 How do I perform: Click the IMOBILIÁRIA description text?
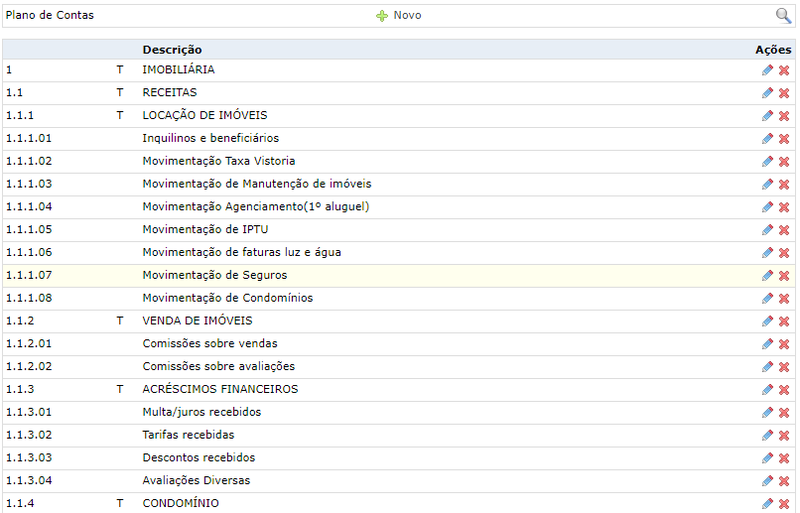tap(179, 69)
